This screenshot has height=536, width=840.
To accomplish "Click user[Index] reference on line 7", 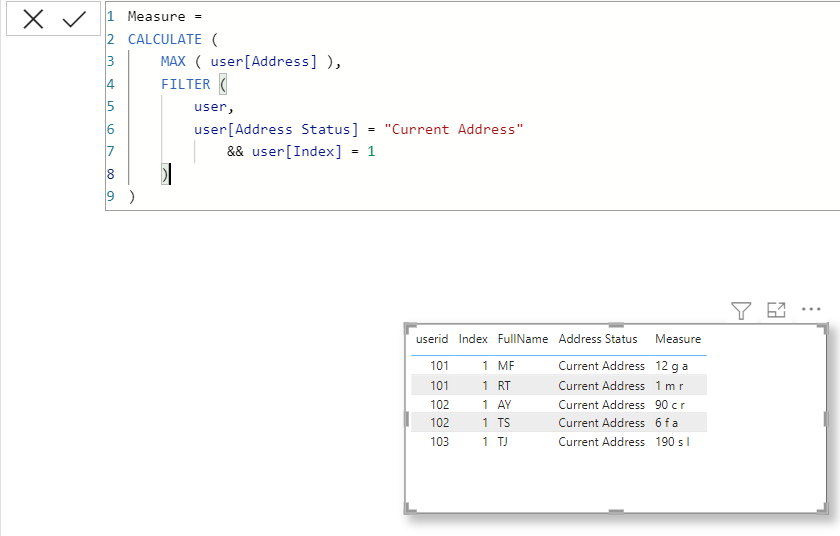I will click(296, 152).
